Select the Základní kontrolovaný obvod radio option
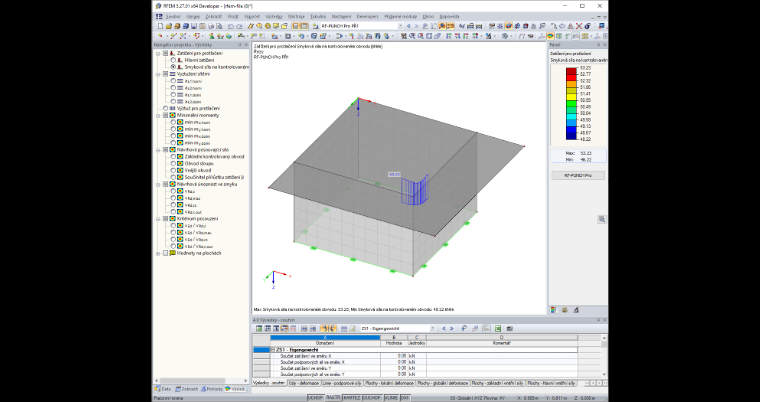 (x=173, y=157)
